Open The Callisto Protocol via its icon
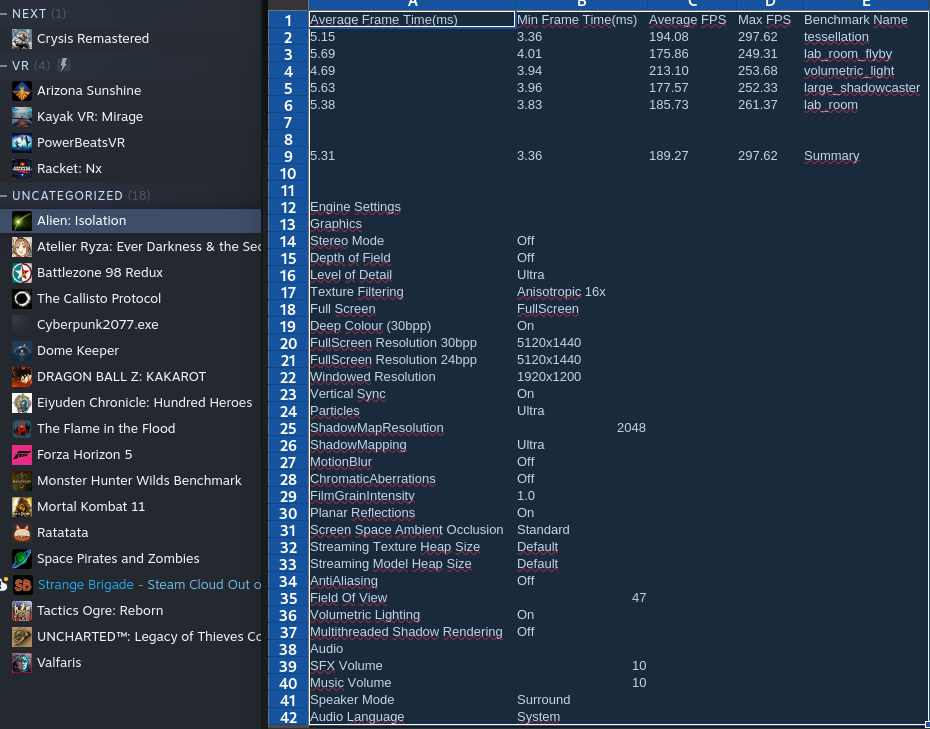This screenshot has width=930, height=729. pos(22,299)
